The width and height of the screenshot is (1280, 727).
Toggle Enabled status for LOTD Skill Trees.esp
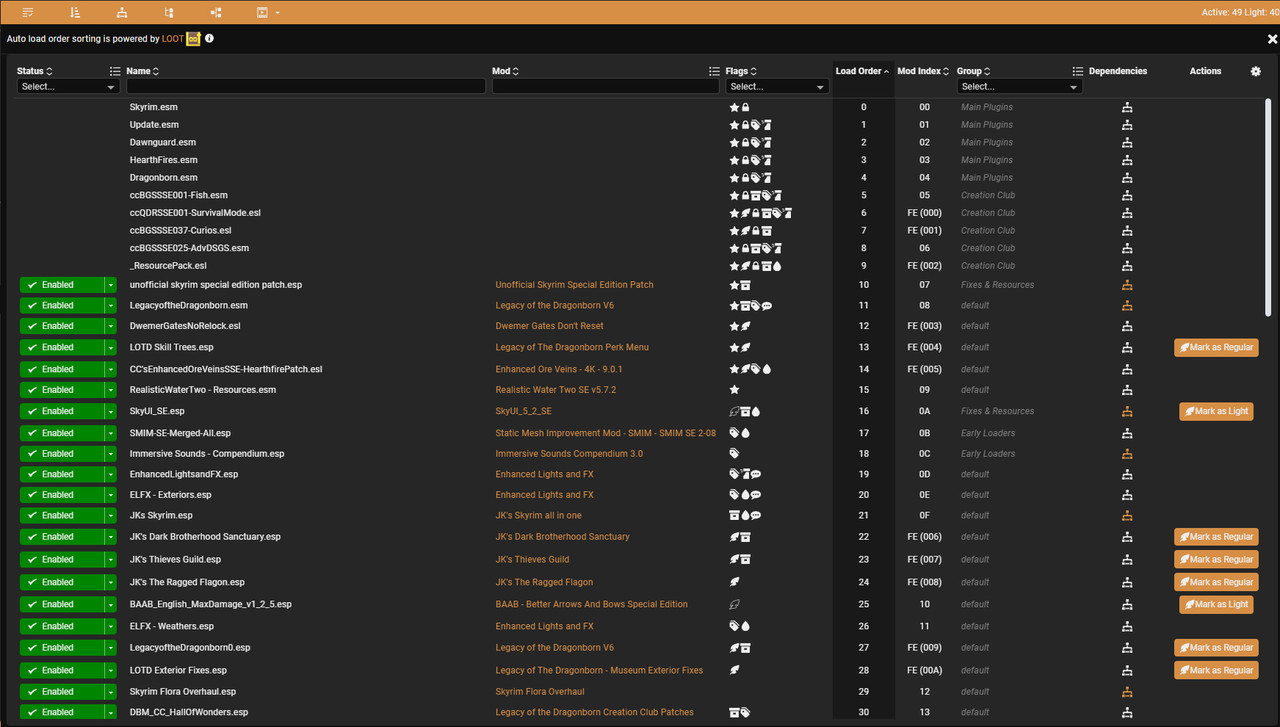[61, 347]
